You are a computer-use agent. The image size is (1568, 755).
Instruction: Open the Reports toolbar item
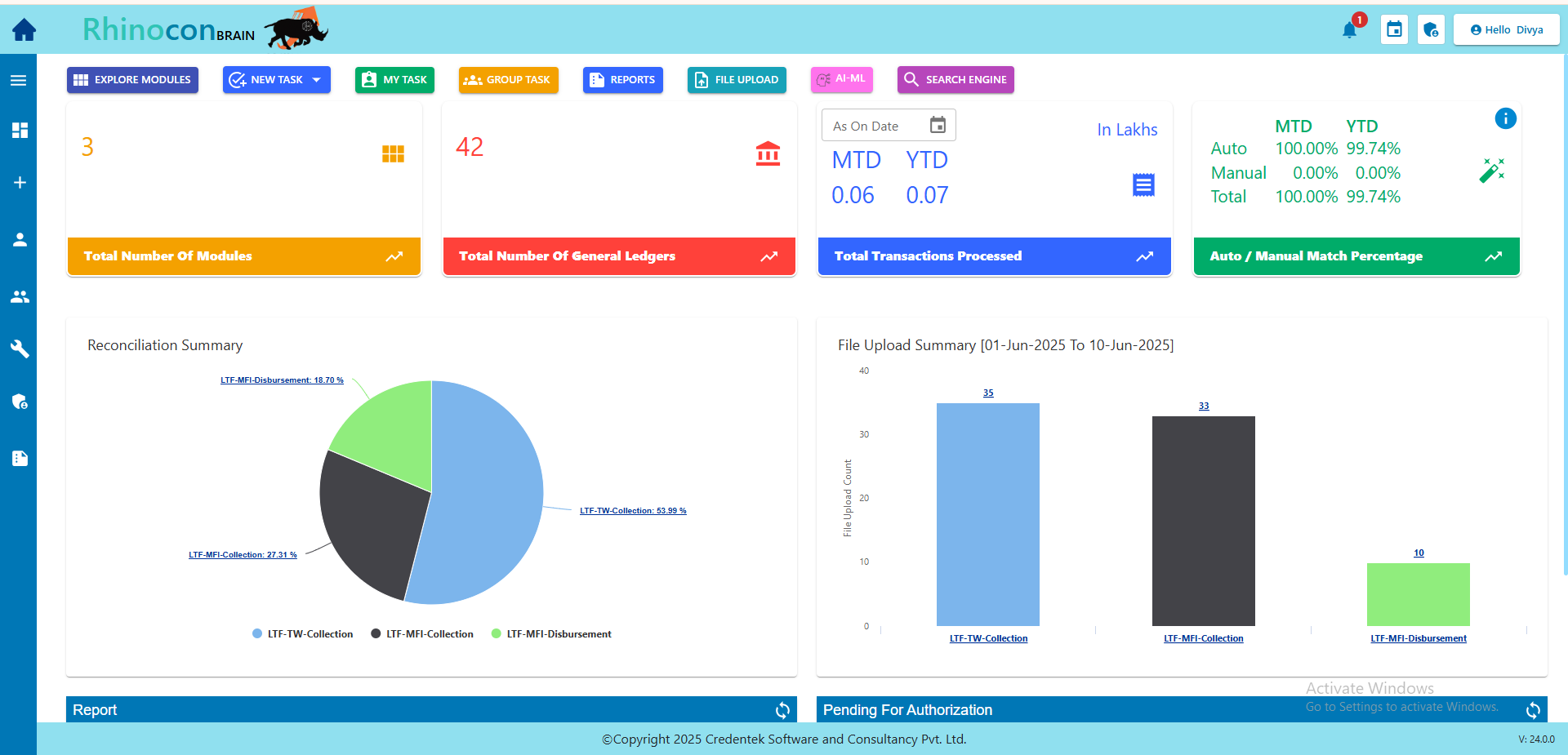622,80
